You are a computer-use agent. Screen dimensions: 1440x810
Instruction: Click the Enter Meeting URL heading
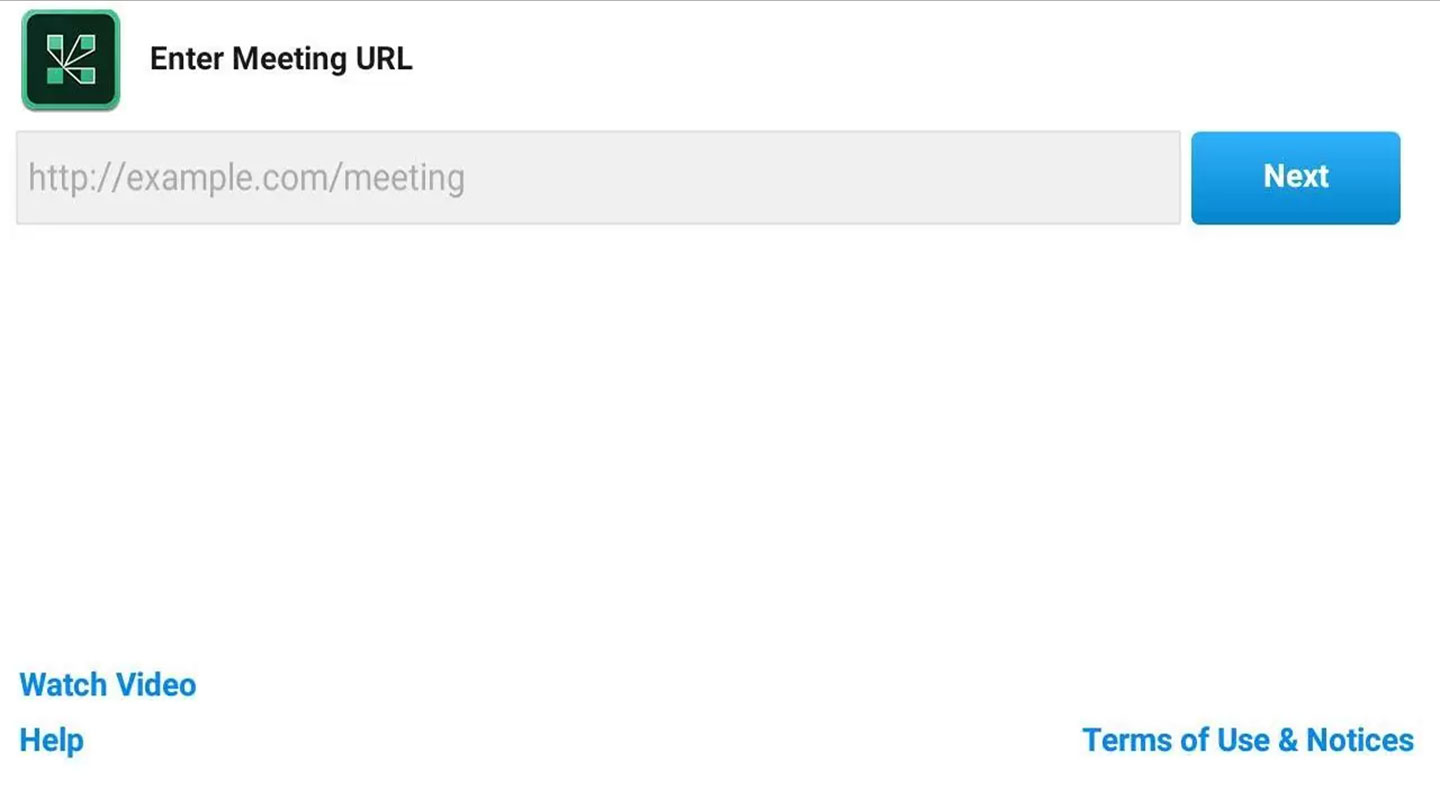point(281,59)
